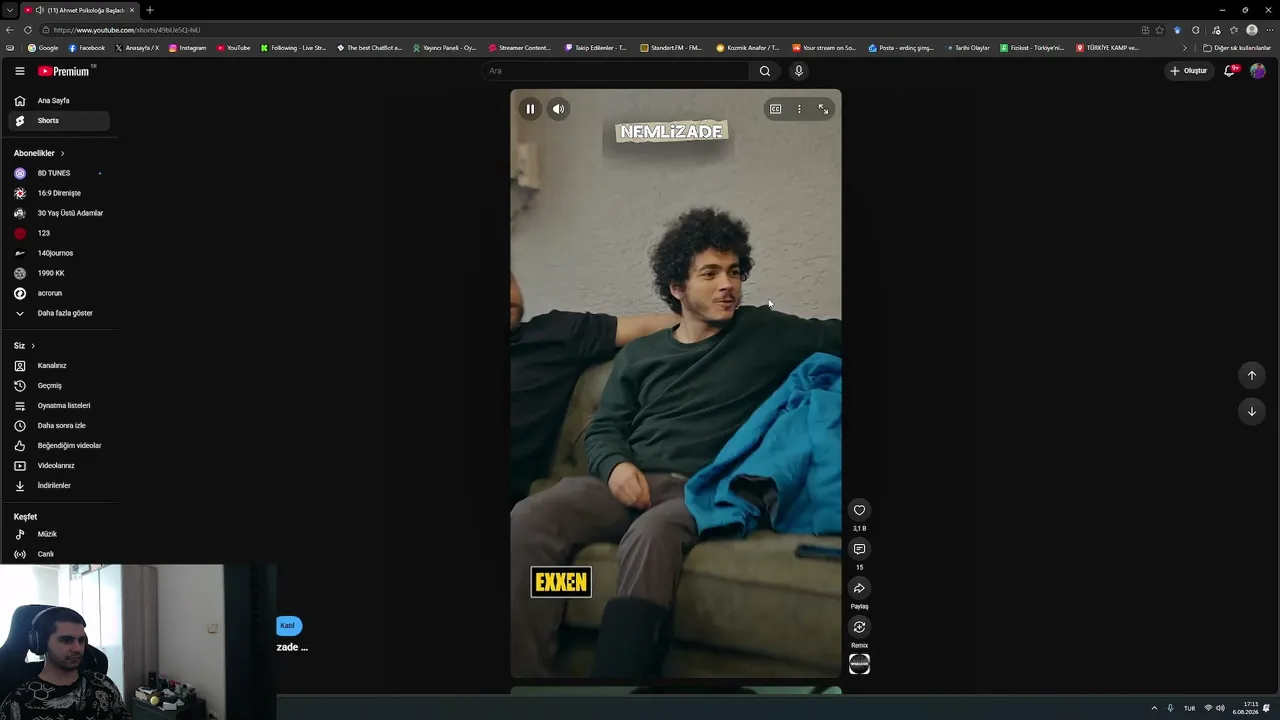Click the Katıl join button
1280x720 pixels.
(288, 626)
